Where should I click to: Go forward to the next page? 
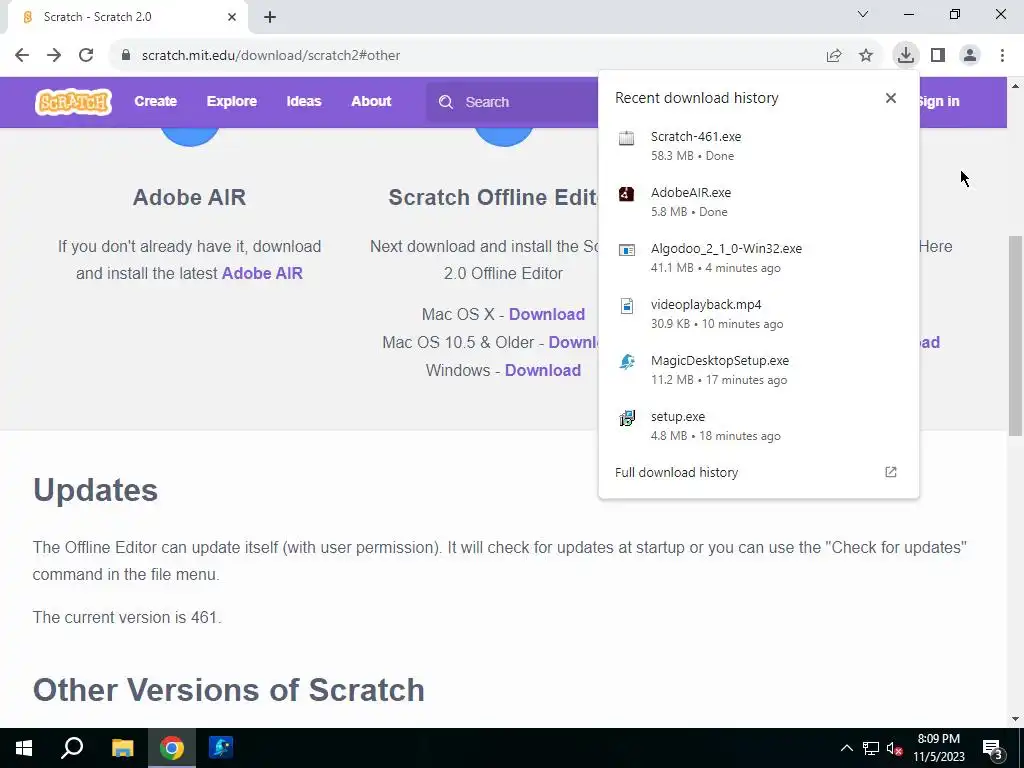tap(54, 55)
